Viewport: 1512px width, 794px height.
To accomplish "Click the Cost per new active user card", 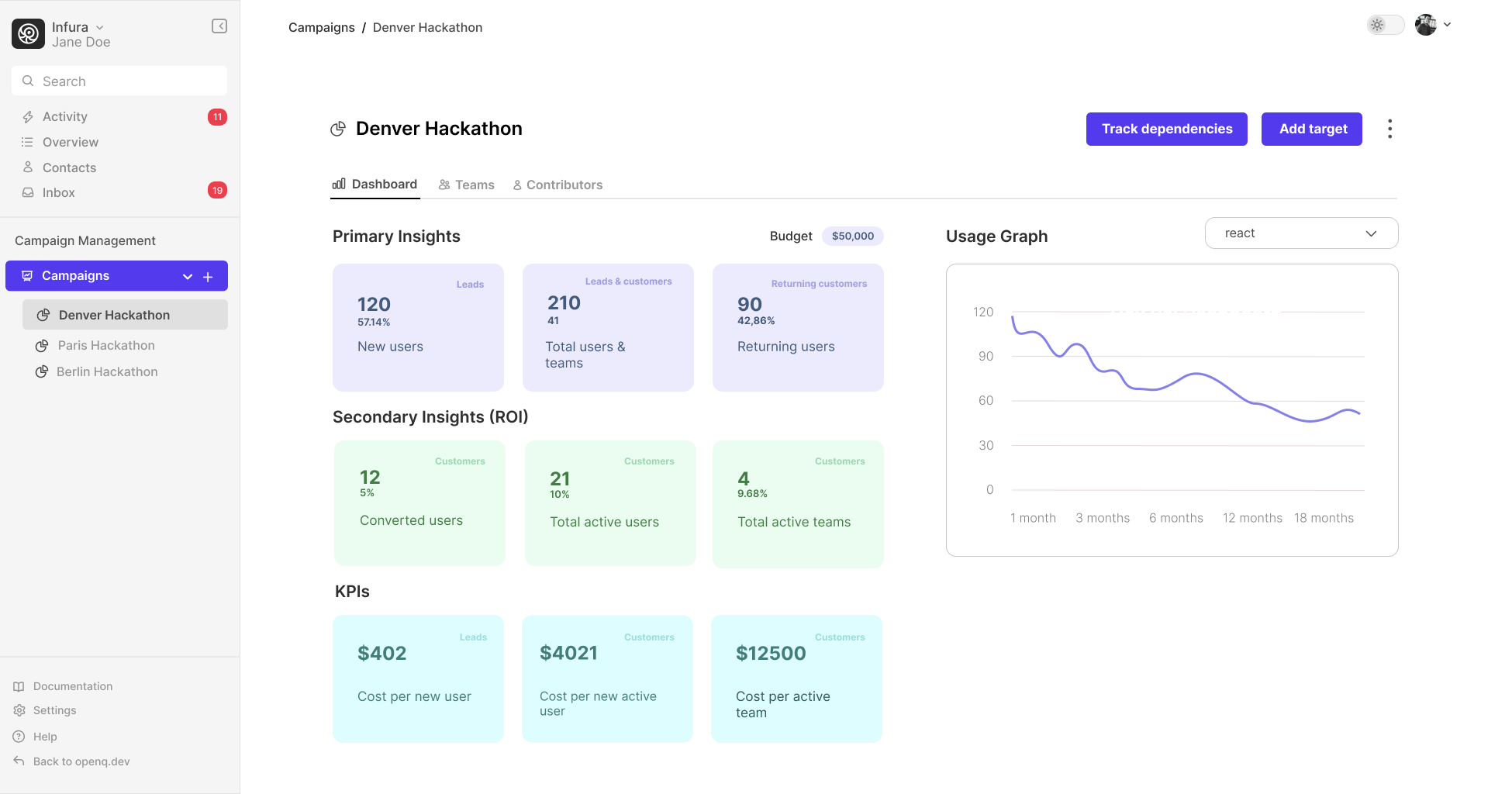I will pos(607,678).
